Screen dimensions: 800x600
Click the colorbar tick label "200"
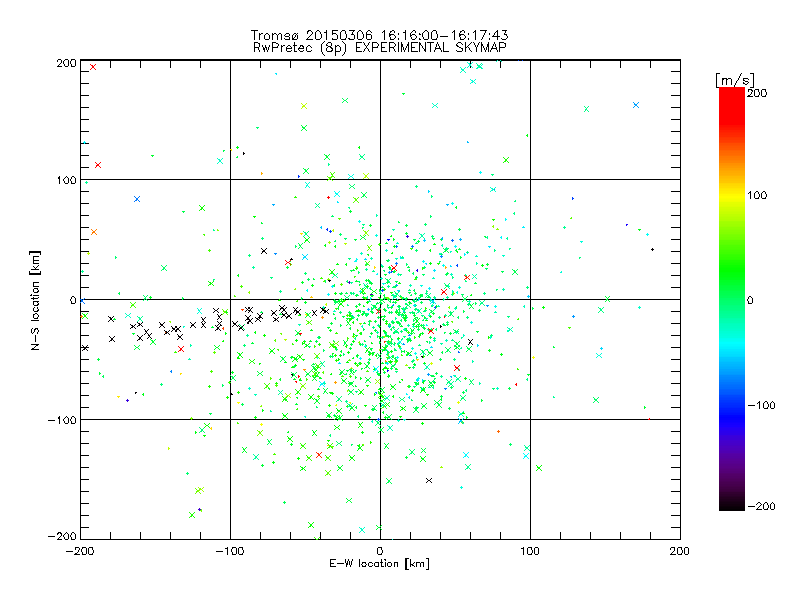click(x=757, y=93)
